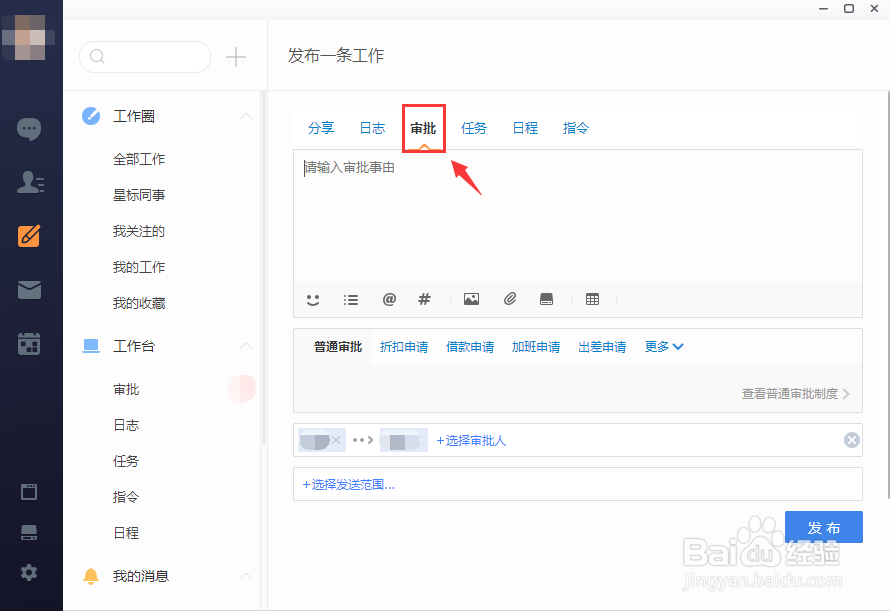Switch to the 任务 tab
The image size is (890, 611).
tap(474, 127)
